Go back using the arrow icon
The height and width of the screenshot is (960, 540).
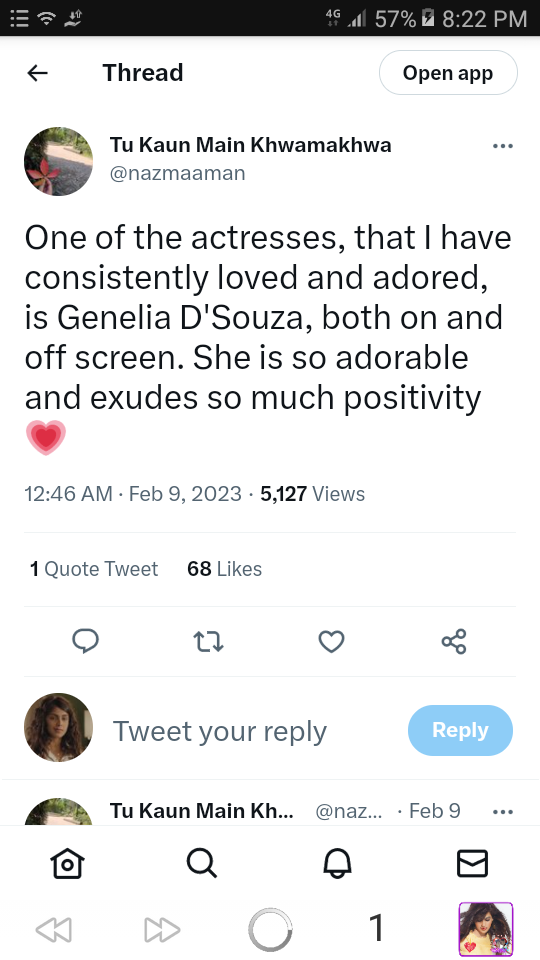[x=37, y=73]
